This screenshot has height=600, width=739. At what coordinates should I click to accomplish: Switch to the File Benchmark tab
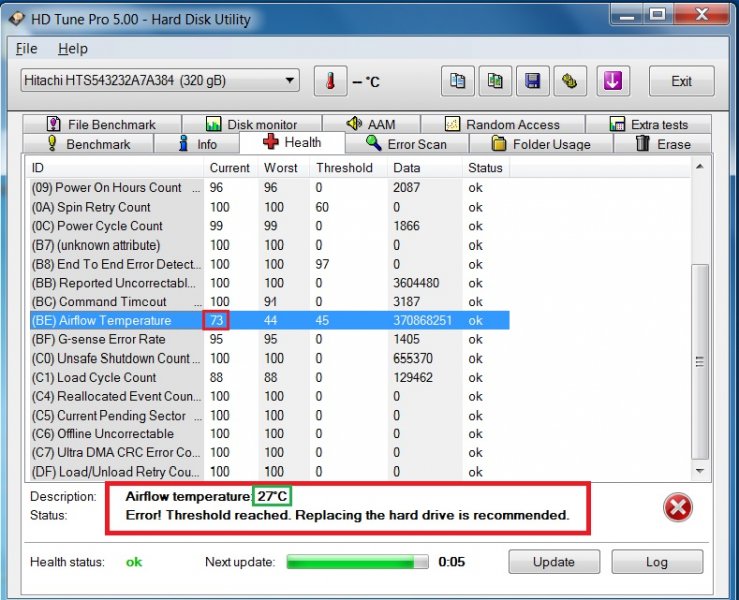(x=101, y=124)
